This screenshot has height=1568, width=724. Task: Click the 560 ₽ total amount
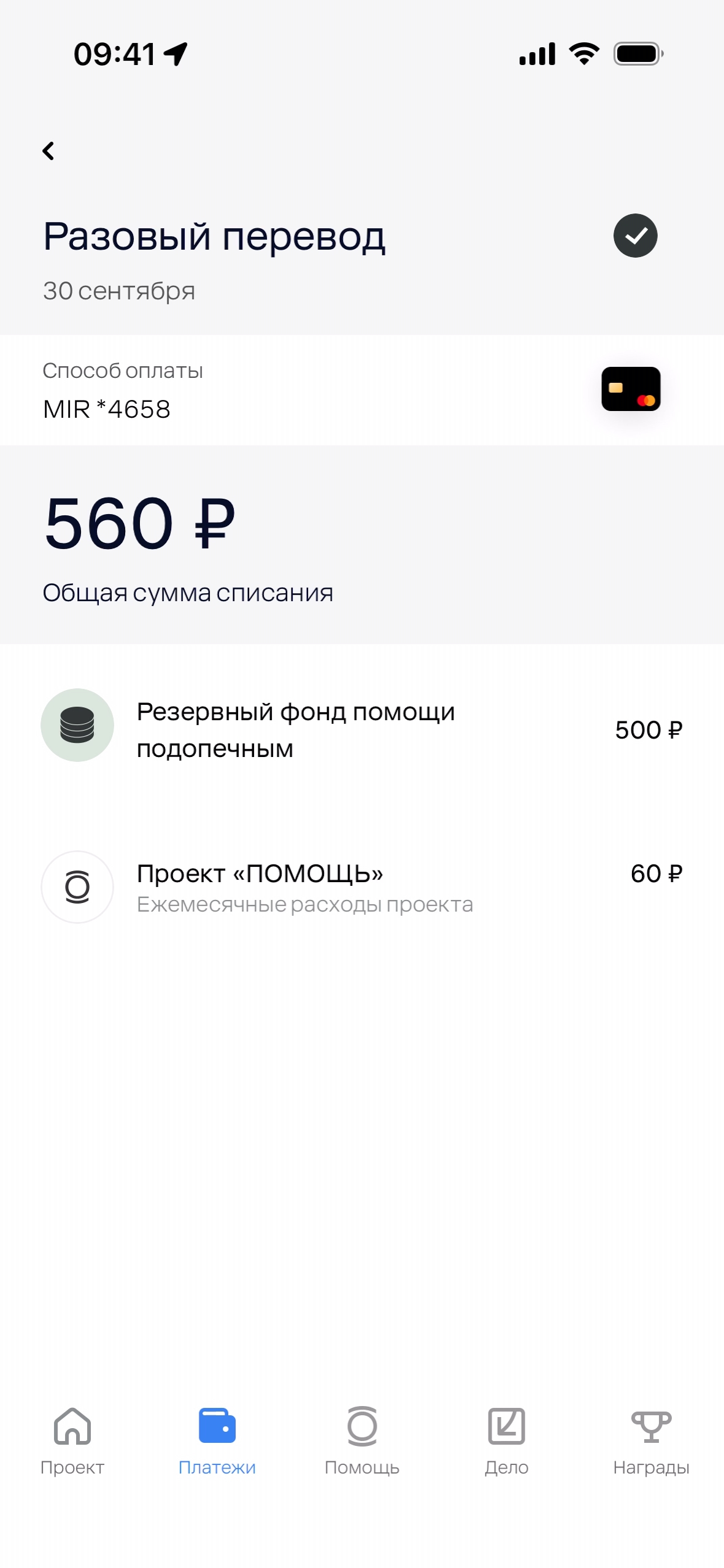[x=140, y=523]
